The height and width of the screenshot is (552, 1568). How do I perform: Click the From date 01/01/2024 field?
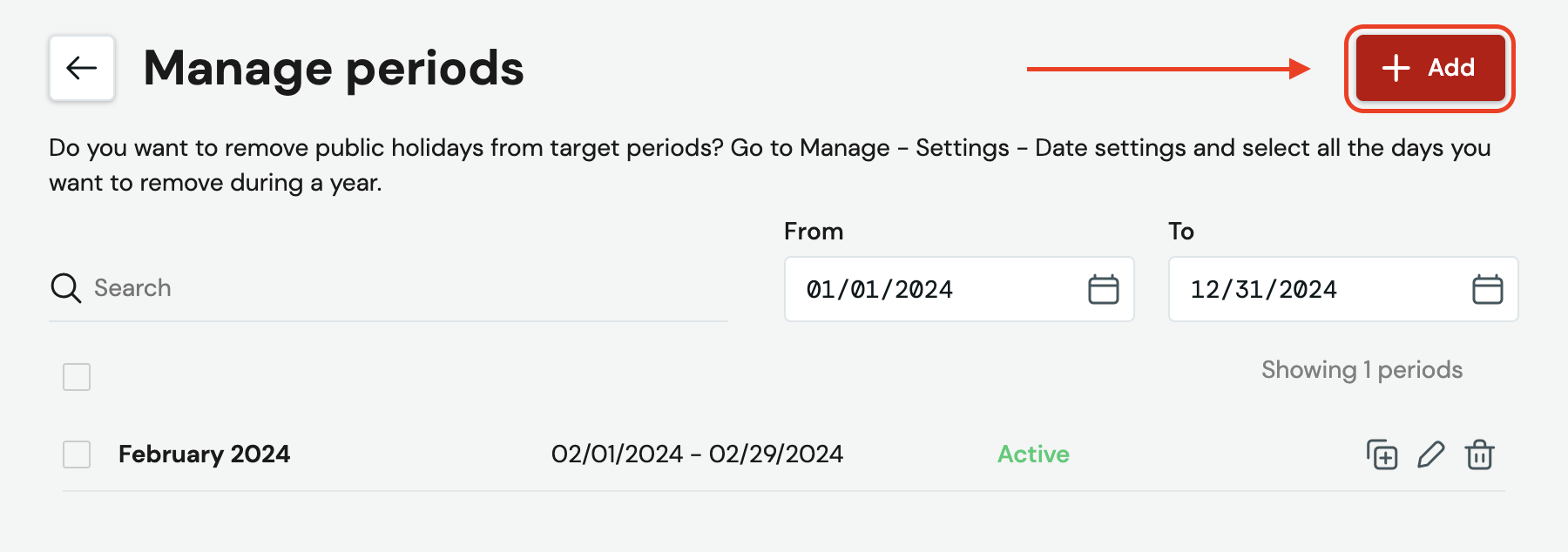tap(959, 289)
